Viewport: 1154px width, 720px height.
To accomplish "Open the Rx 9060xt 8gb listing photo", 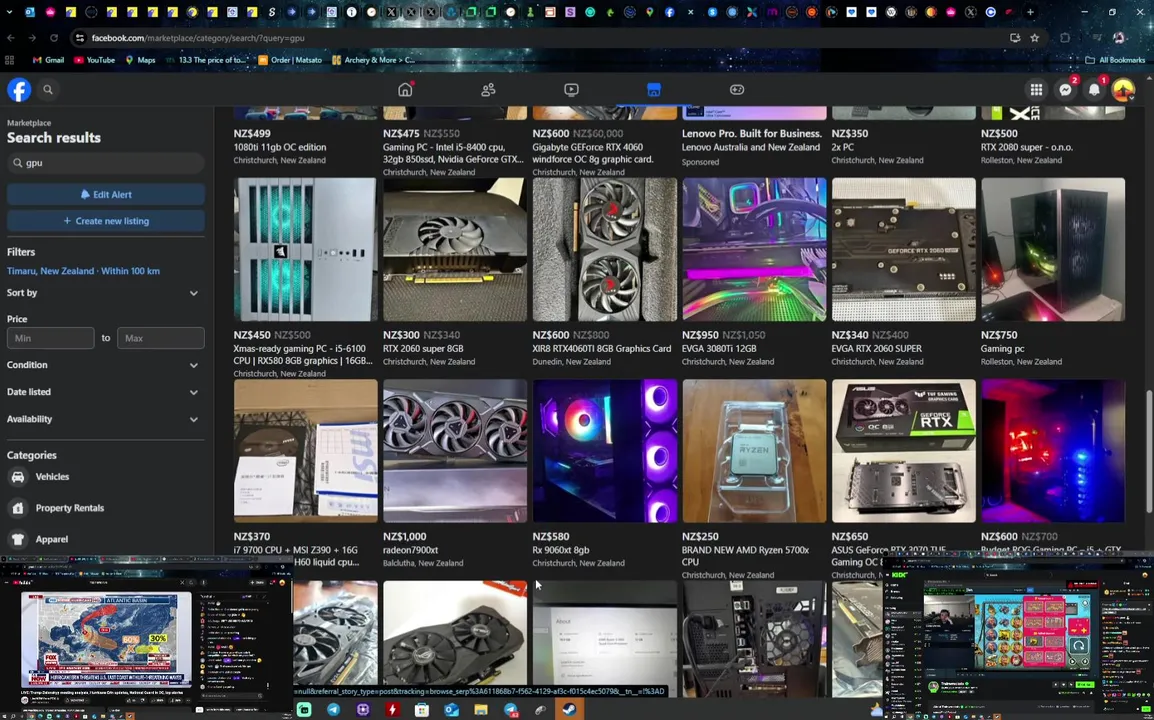I will point(604,451).
